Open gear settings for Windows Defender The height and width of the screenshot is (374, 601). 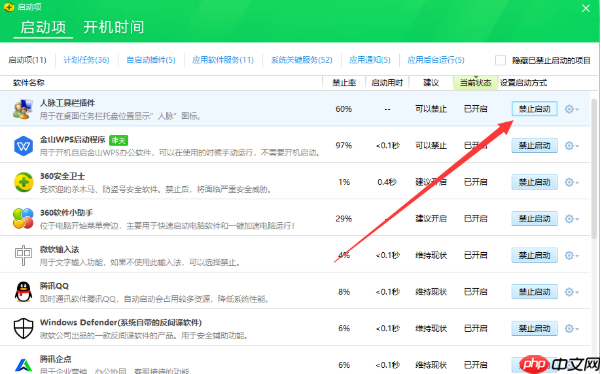(571, 328)
